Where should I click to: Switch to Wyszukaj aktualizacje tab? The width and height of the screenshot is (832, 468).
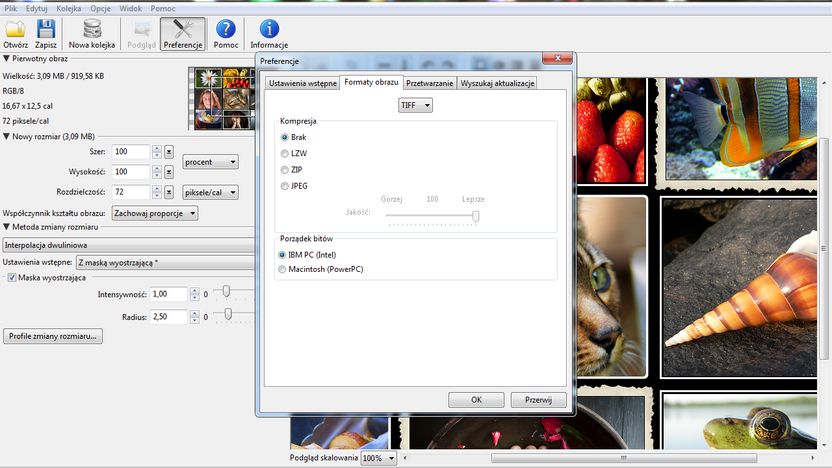tap(497, 83)
